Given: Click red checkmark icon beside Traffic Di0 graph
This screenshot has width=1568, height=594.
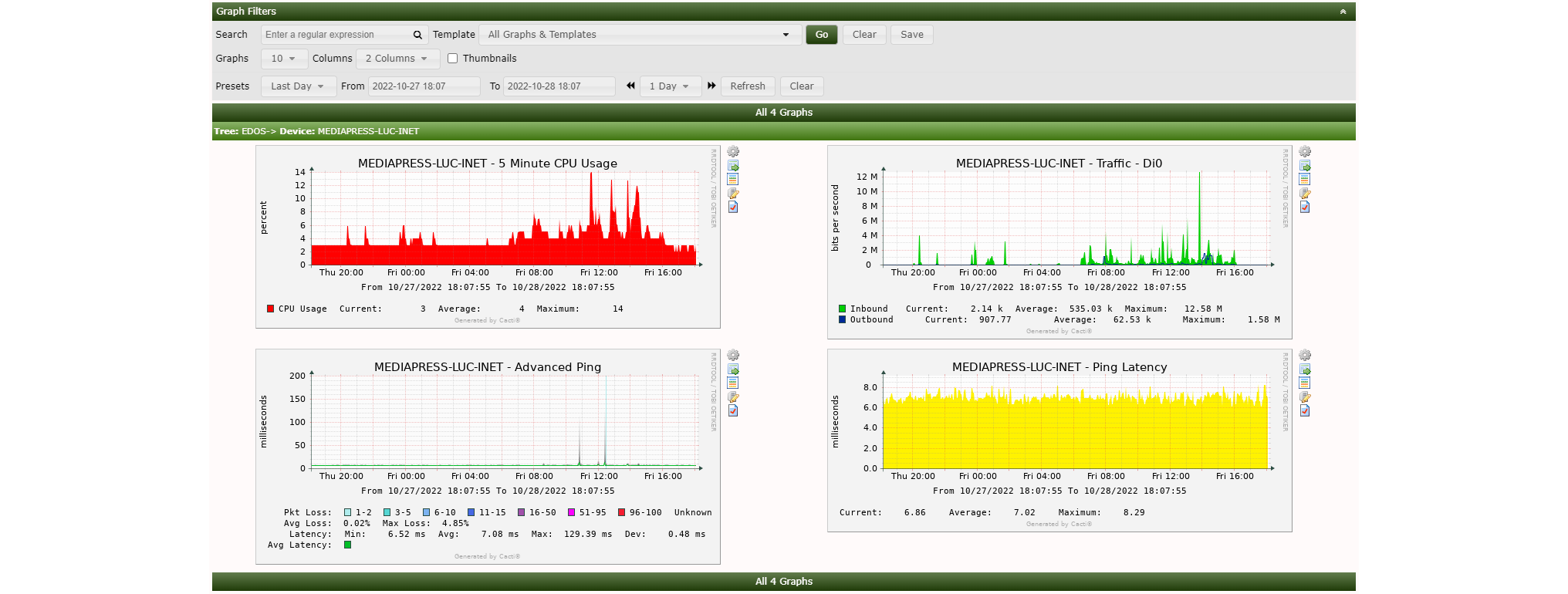Looking at the screenshot, I should tap(1305, 207).
